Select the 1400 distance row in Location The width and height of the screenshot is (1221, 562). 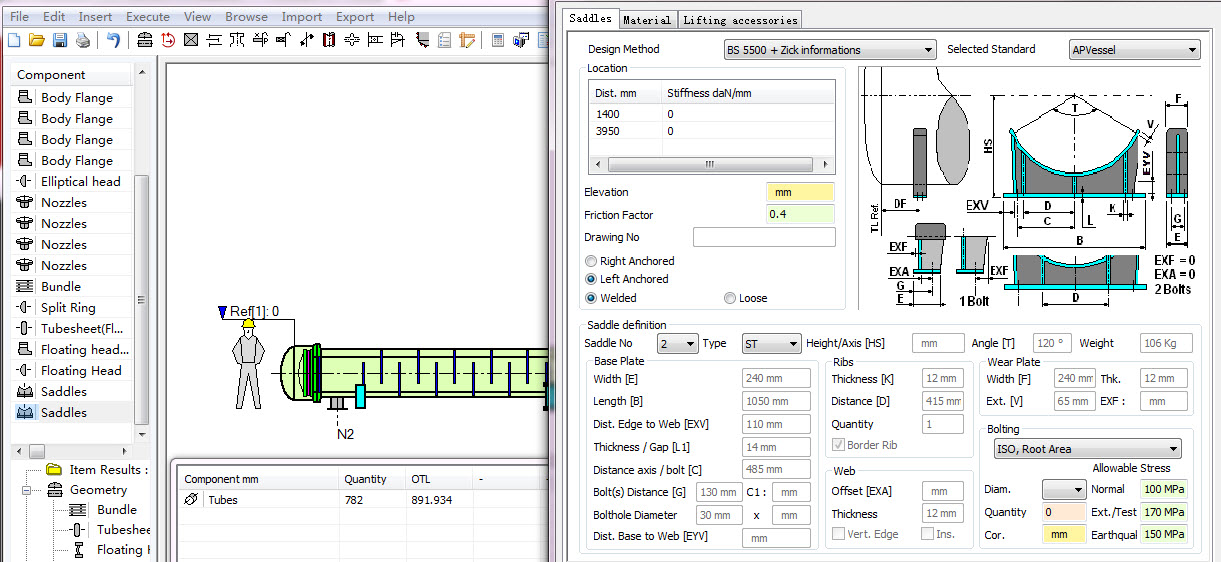coord(711,114)
